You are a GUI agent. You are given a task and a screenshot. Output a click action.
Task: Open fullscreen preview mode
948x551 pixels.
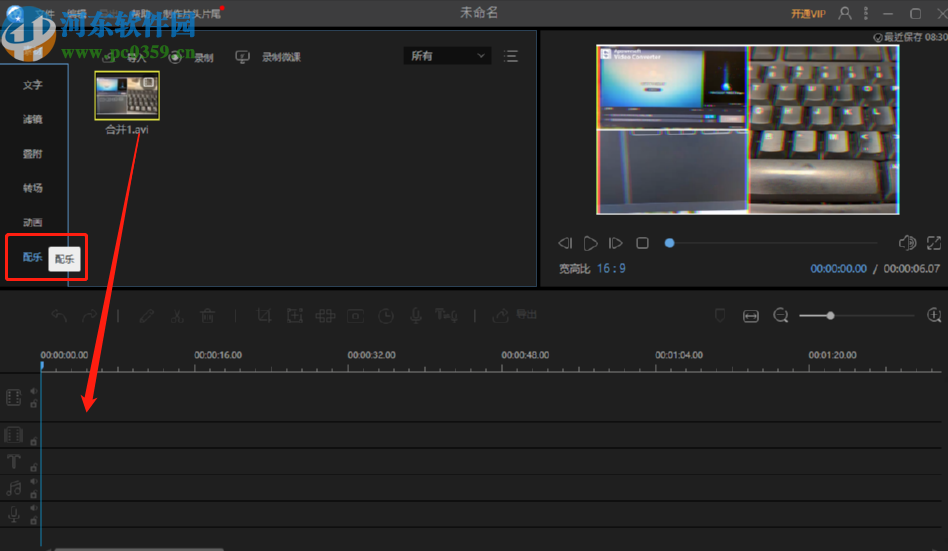click(x=934, y=243)
